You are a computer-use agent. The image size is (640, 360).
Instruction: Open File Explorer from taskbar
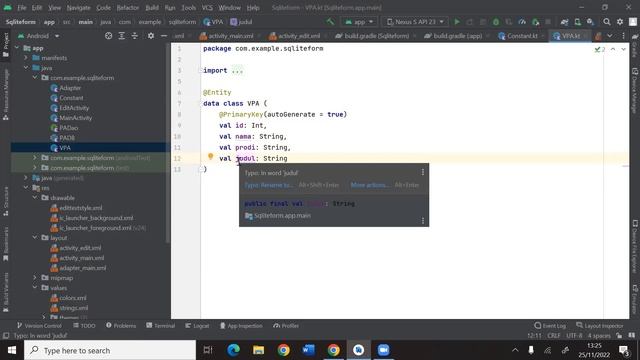pyautogui.click(x=258, y=350)
